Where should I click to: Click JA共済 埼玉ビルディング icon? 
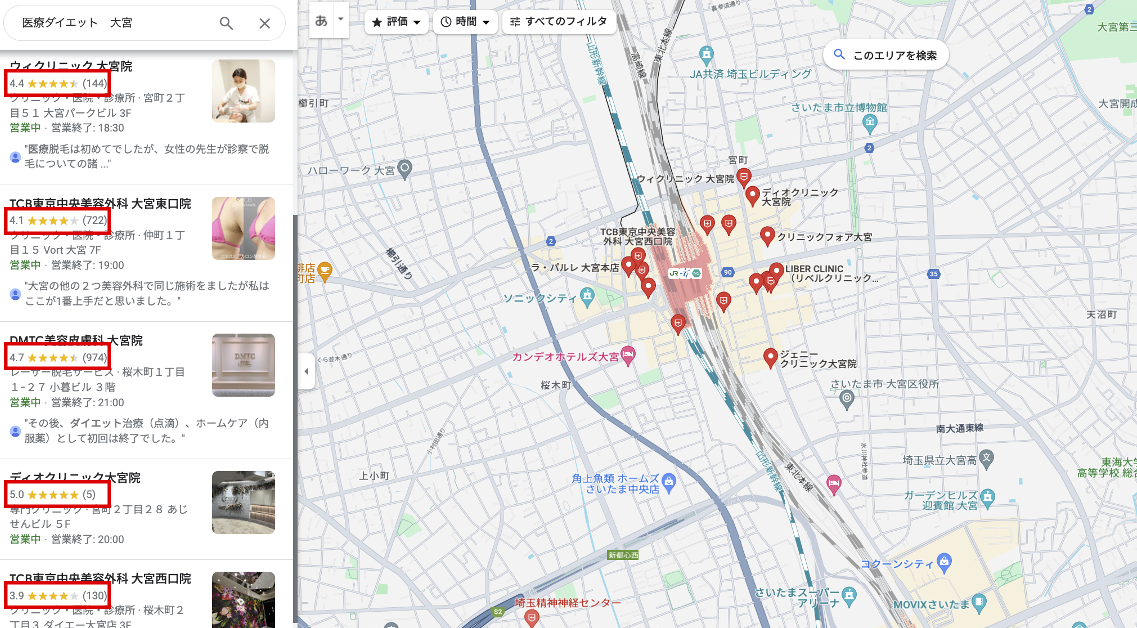(x=706, y=54)
